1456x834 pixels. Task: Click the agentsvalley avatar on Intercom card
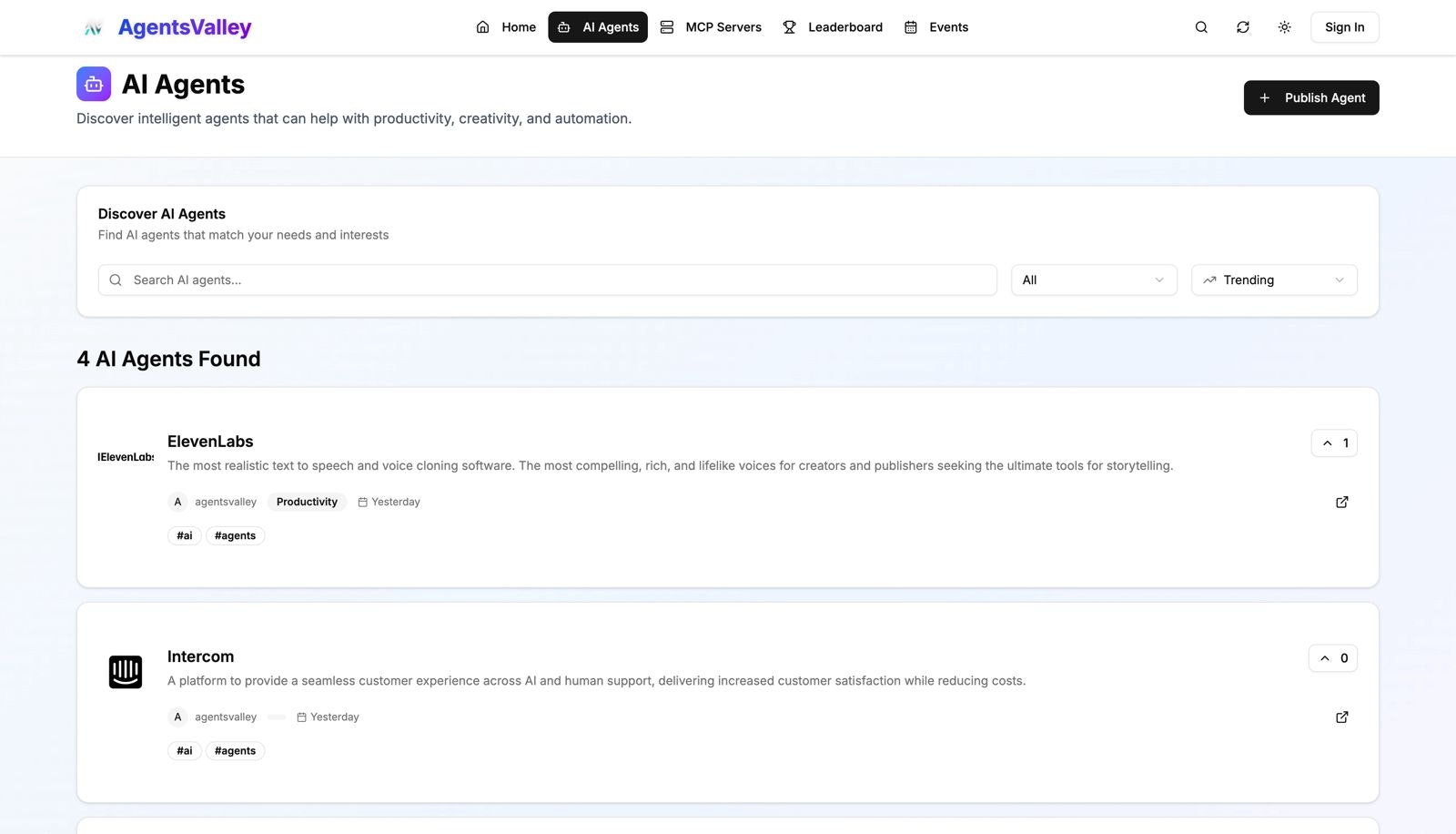pos(177,717)
